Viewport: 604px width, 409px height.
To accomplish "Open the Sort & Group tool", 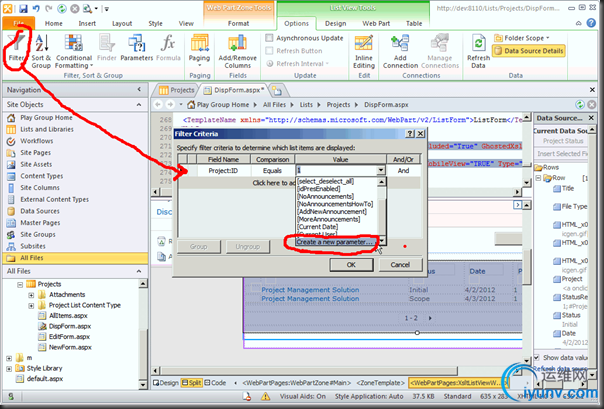I will click(x=41, y=51).
